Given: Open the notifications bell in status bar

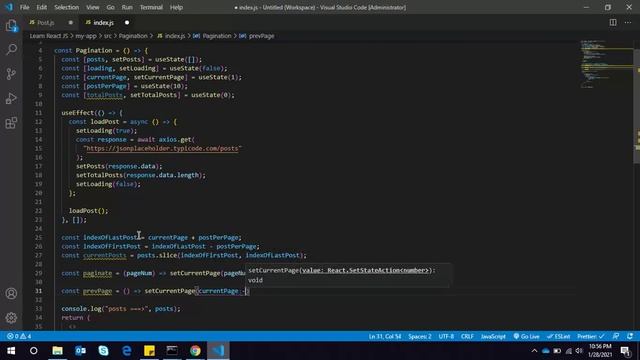Looking at the screenshot, I should 630,336.
